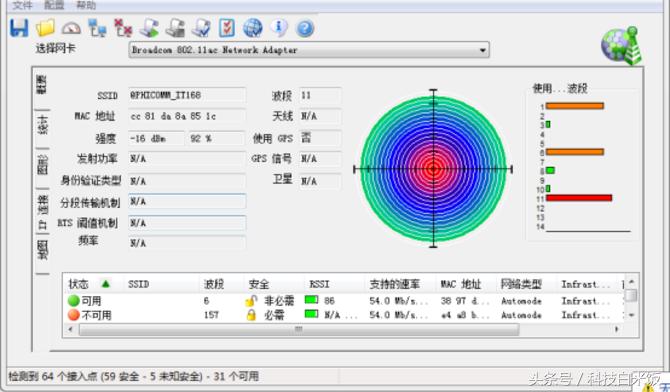
Task: Click the red channel 11 usage bar
Action: click(x=579, y=197)
